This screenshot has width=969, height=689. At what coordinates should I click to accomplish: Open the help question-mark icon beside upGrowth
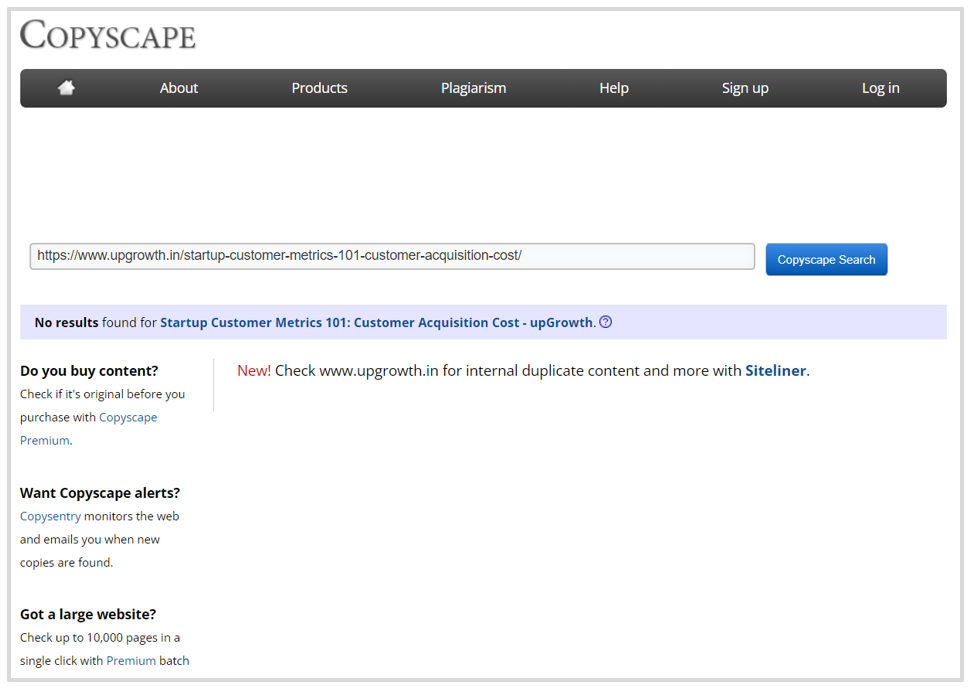point(606,322)
